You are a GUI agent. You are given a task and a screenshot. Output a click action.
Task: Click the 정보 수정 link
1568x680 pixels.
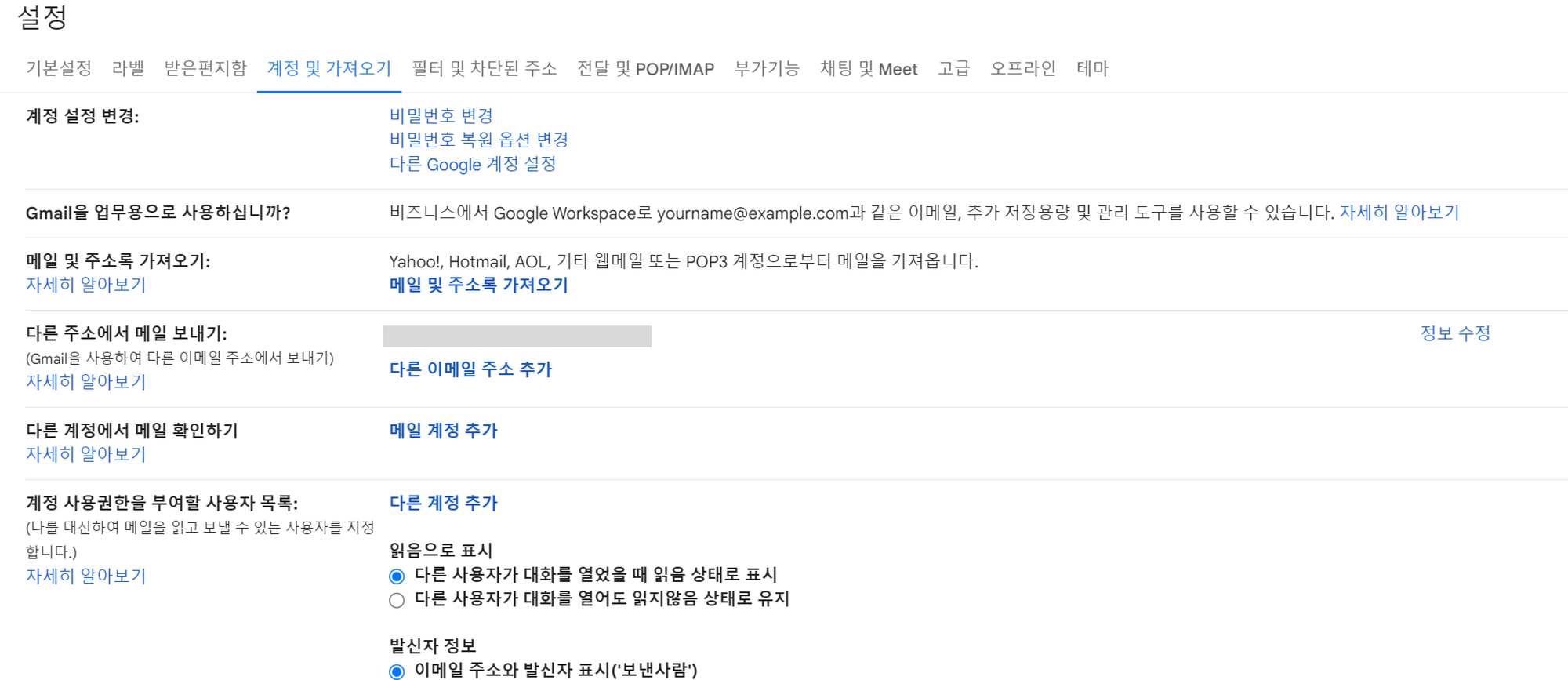tap(1454, 333)
